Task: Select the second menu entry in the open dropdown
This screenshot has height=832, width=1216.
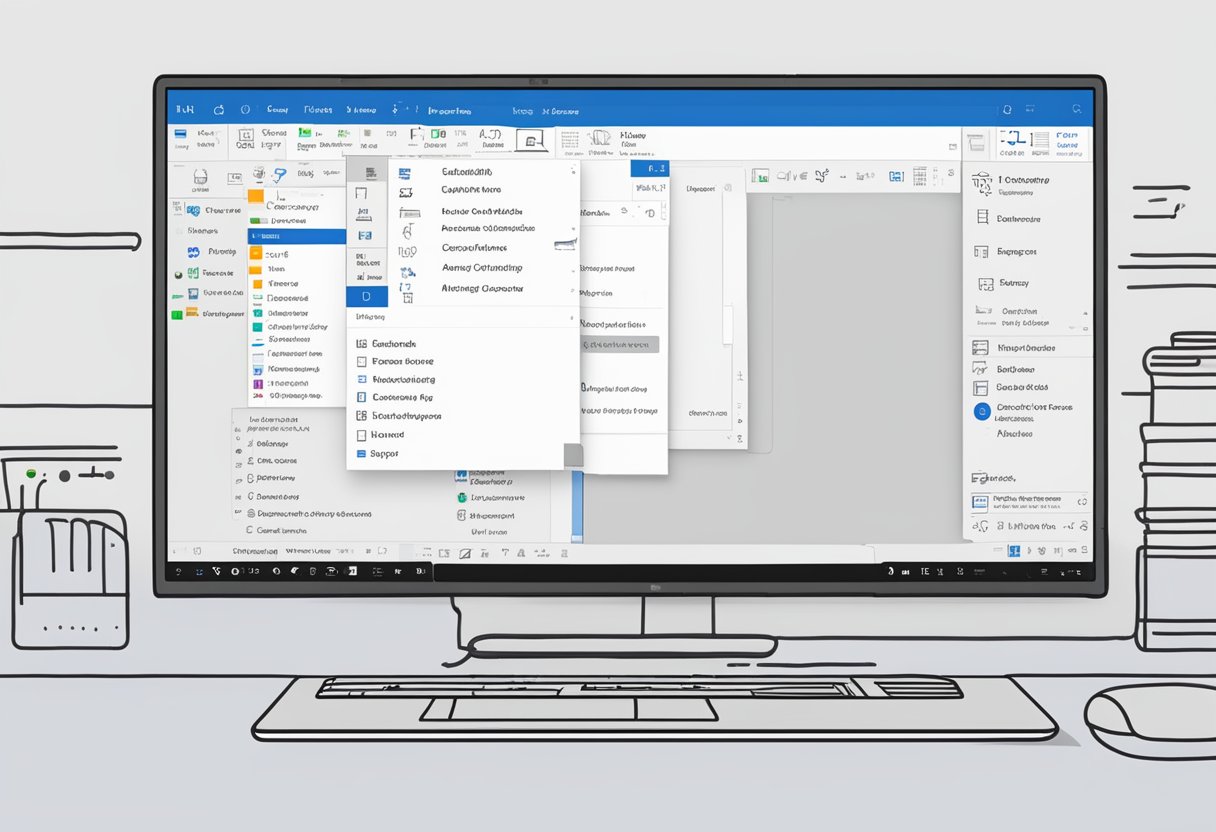Action: tap(470, 189)
